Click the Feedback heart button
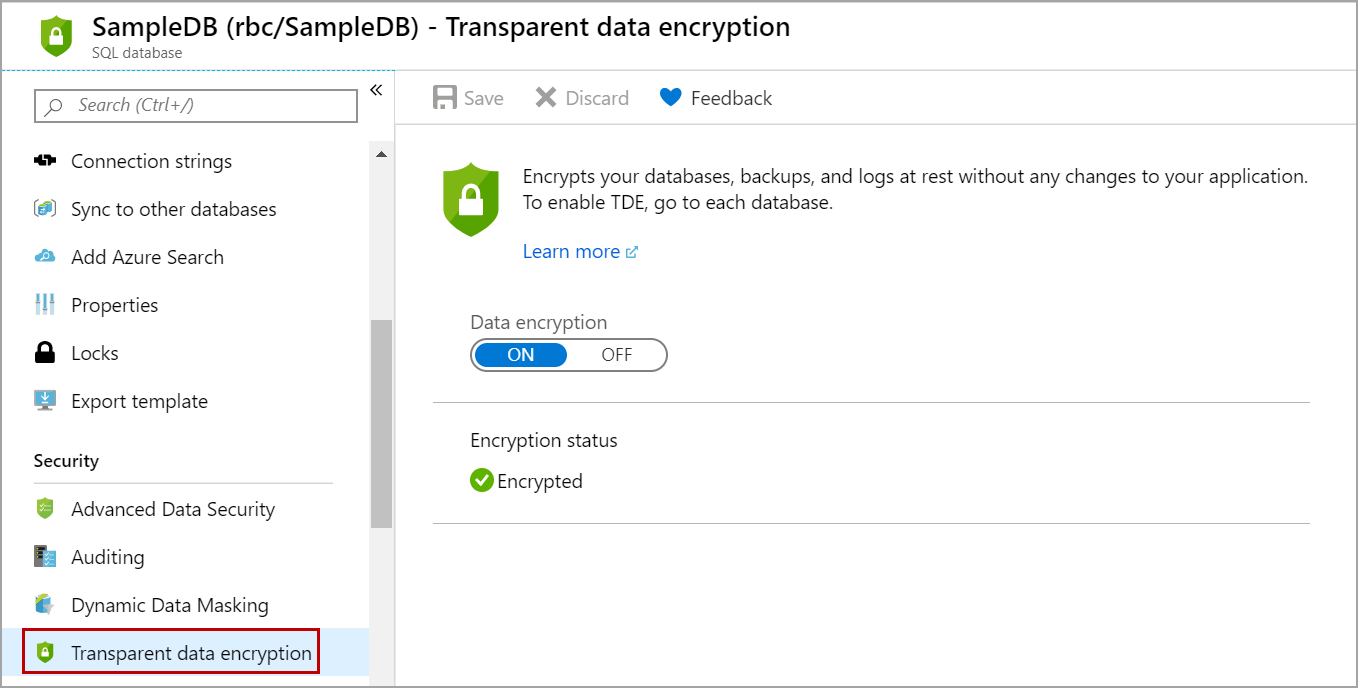The image size is (1358, 688). point(716,98)
